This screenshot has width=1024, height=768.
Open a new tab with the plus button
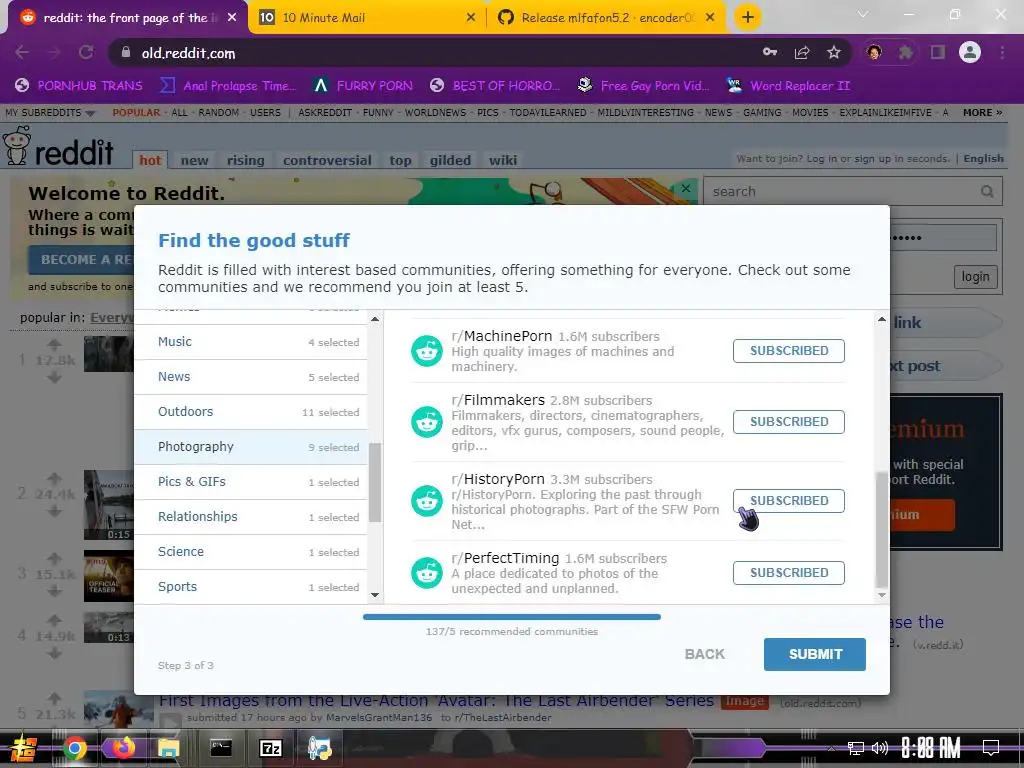pos(748,18)
